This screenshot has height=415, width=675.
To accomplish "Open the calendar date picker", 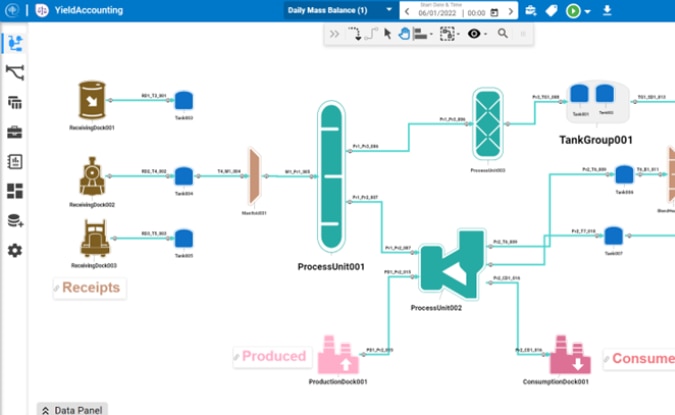I will (494, 13).
